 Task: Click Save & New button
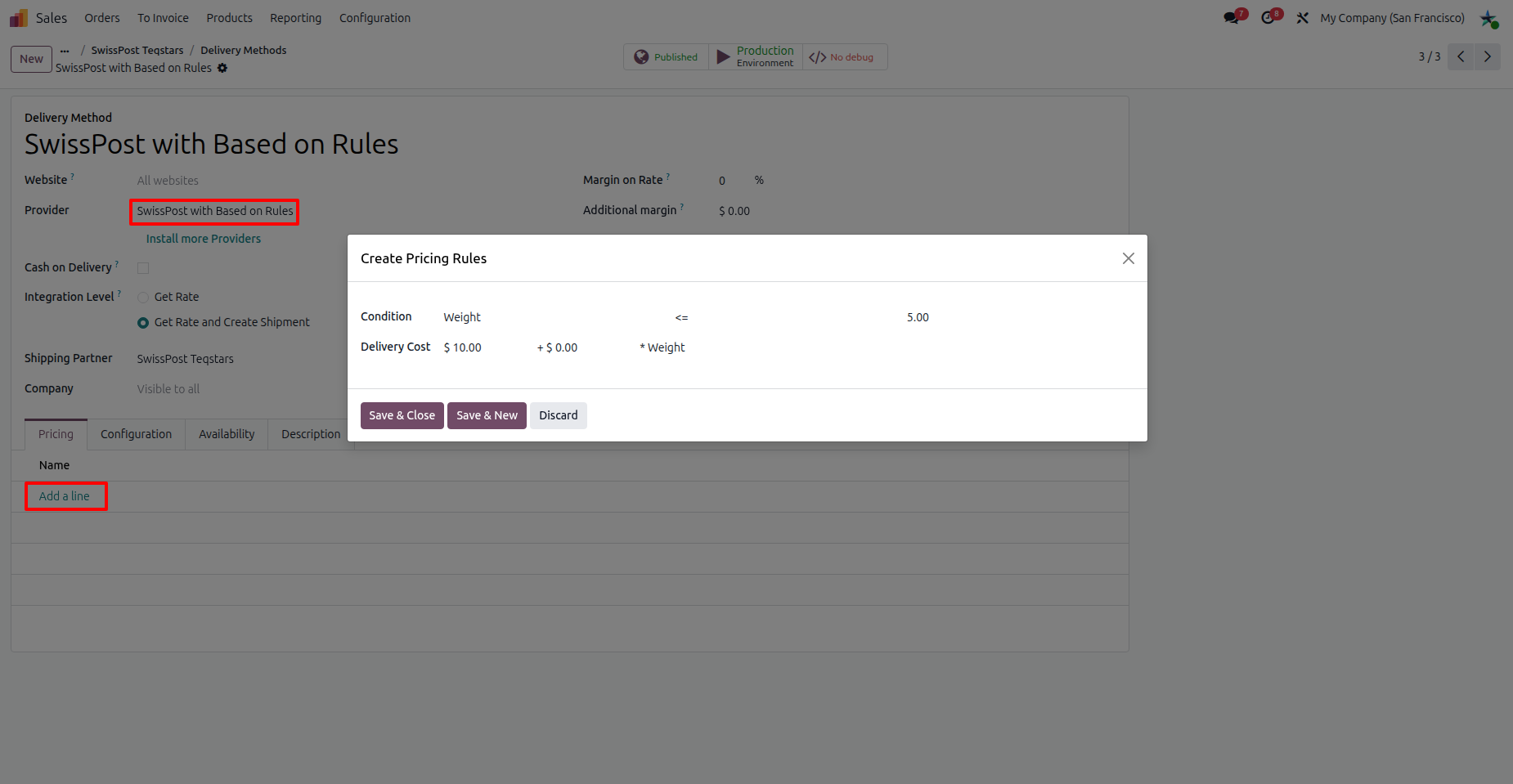[487, 415]
